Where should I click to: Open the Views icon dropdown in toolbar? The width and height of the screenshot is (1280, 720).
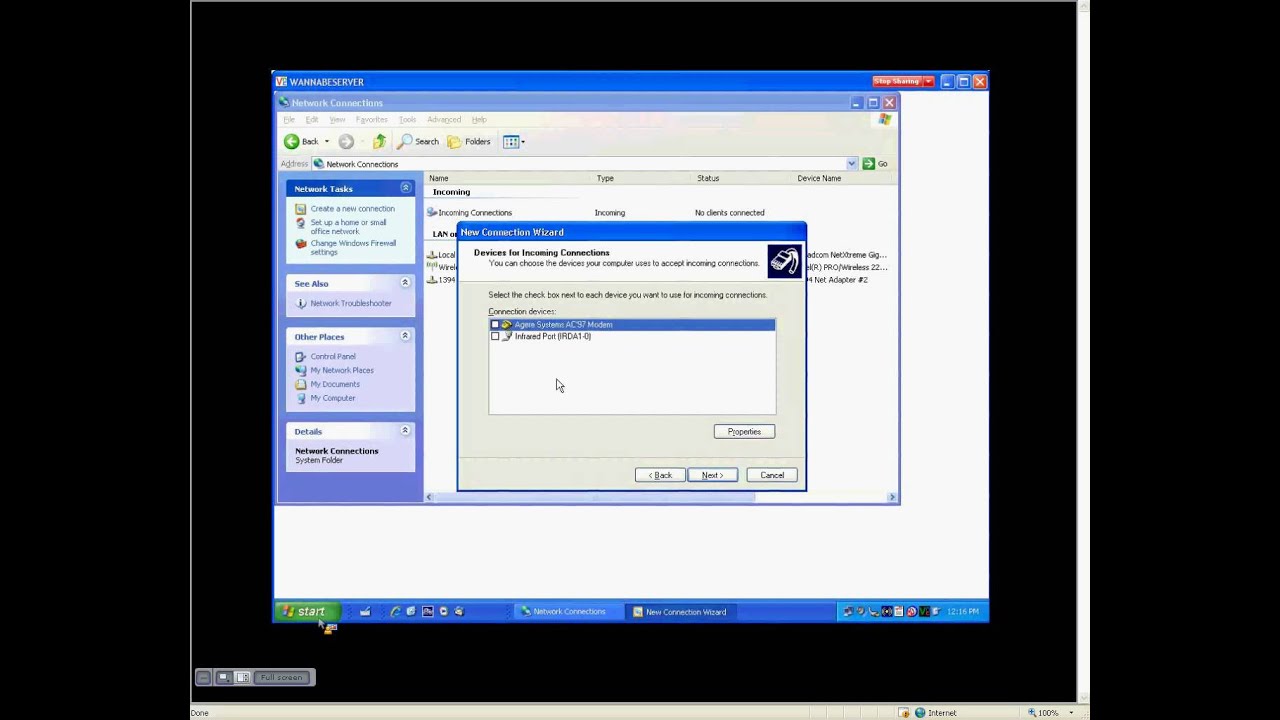click(513, 142)
